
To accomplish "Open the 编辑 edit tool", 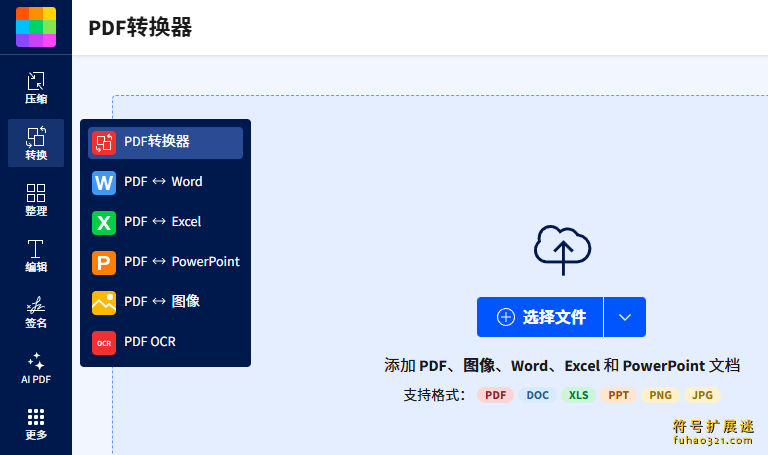I will coord(36,255).
